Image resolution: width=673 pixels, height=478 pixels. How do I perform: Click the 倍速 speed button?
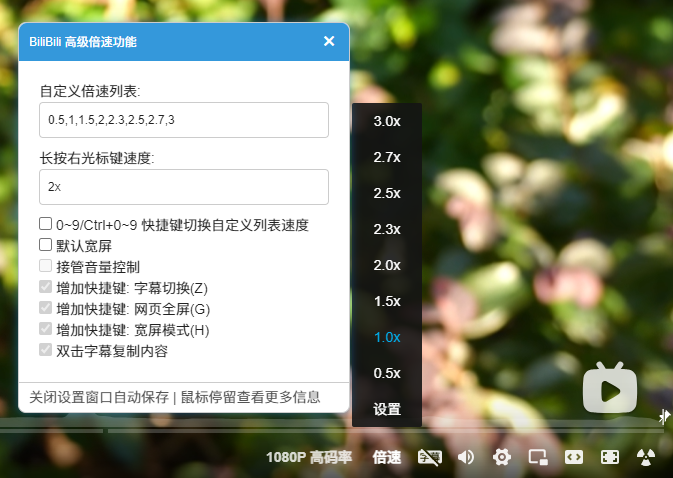click(387, 457)
